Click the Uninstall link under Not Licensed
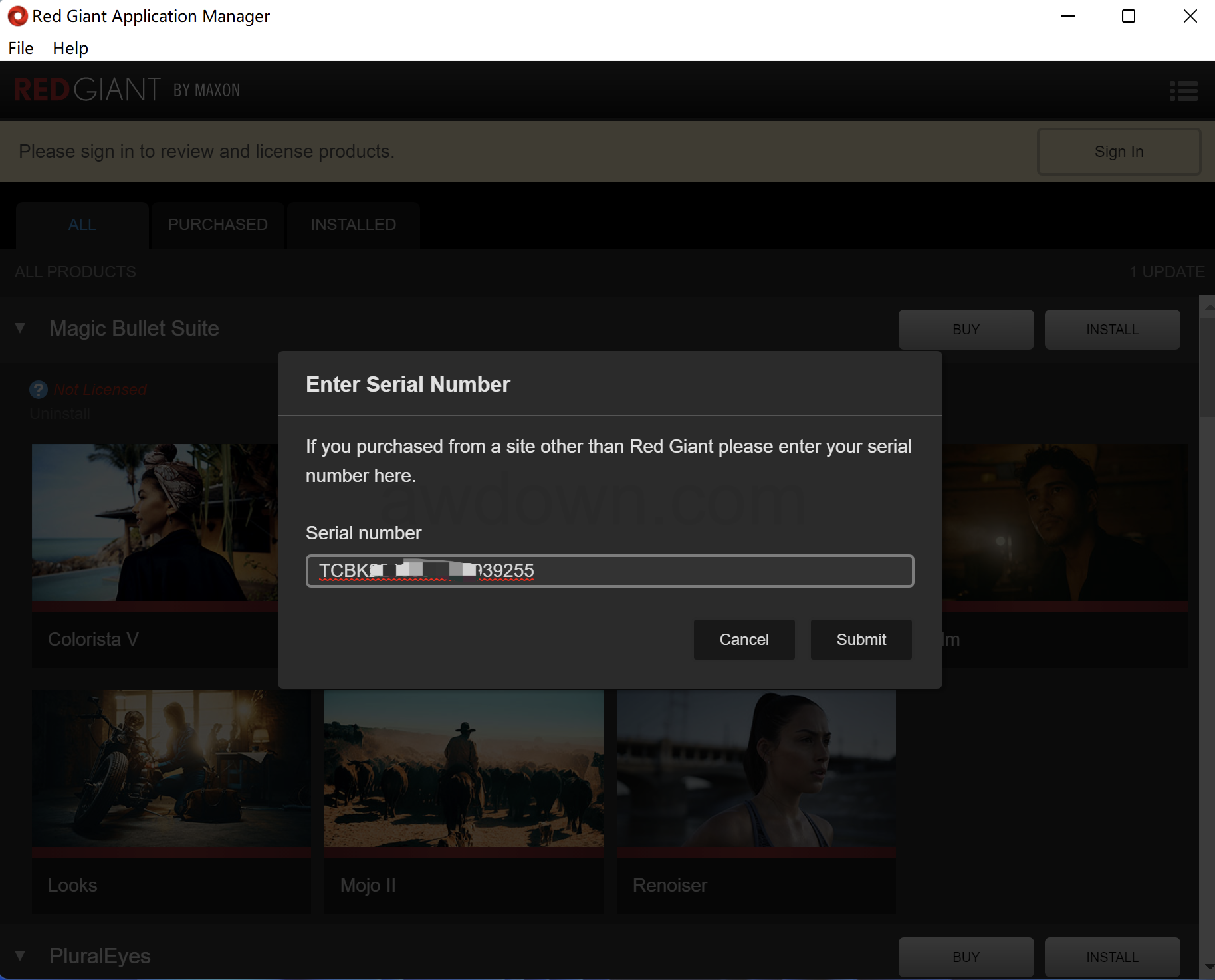 tap(60, 414)
